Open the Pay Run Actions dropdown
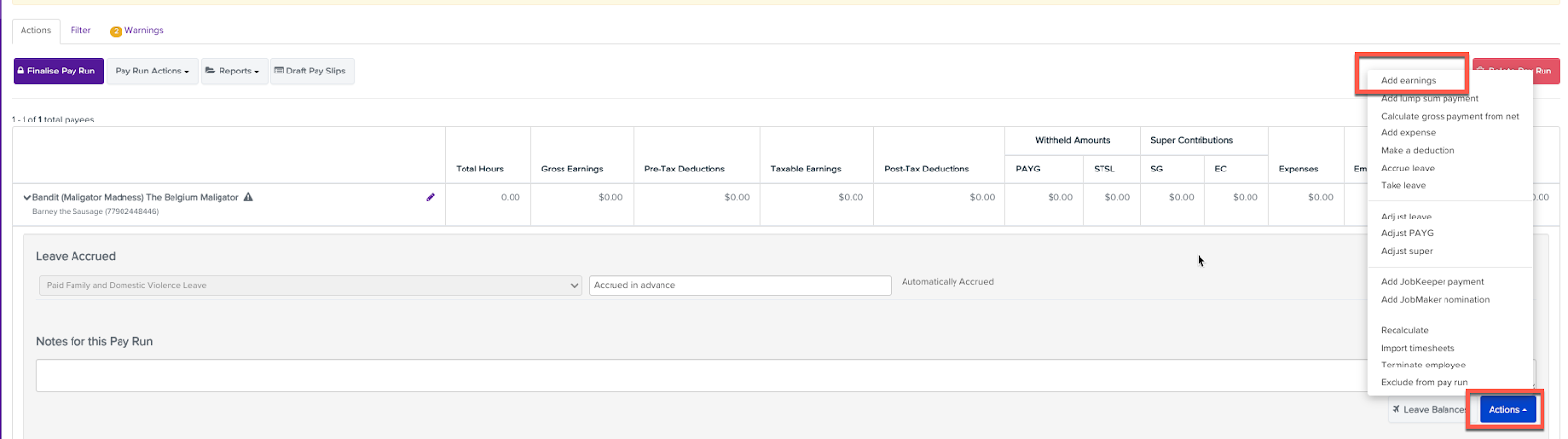 click(x=152, y=71)
